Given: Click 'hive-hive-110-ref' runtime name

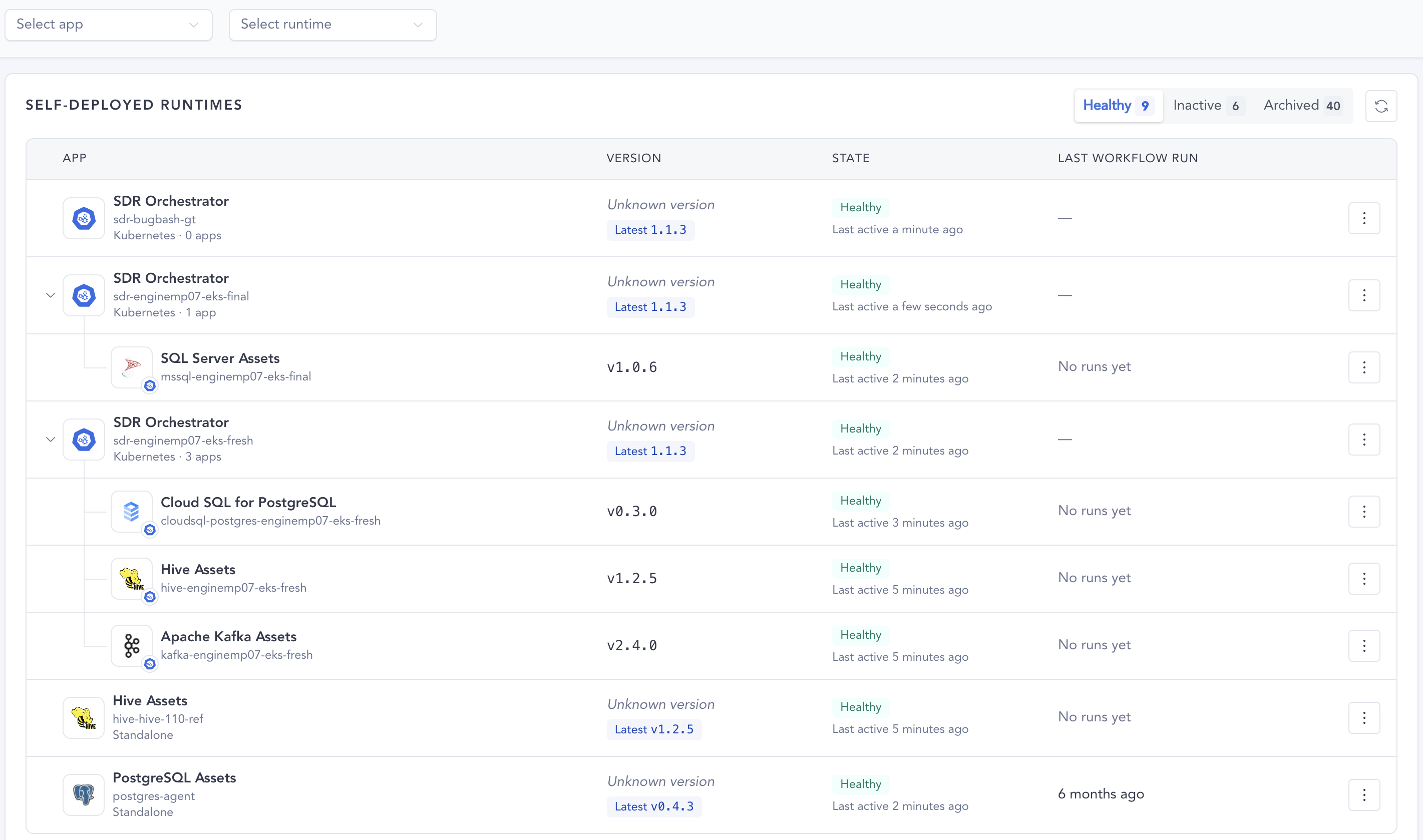Looking at the screenshot, I should pyautogui.click(x=158, y=719).
